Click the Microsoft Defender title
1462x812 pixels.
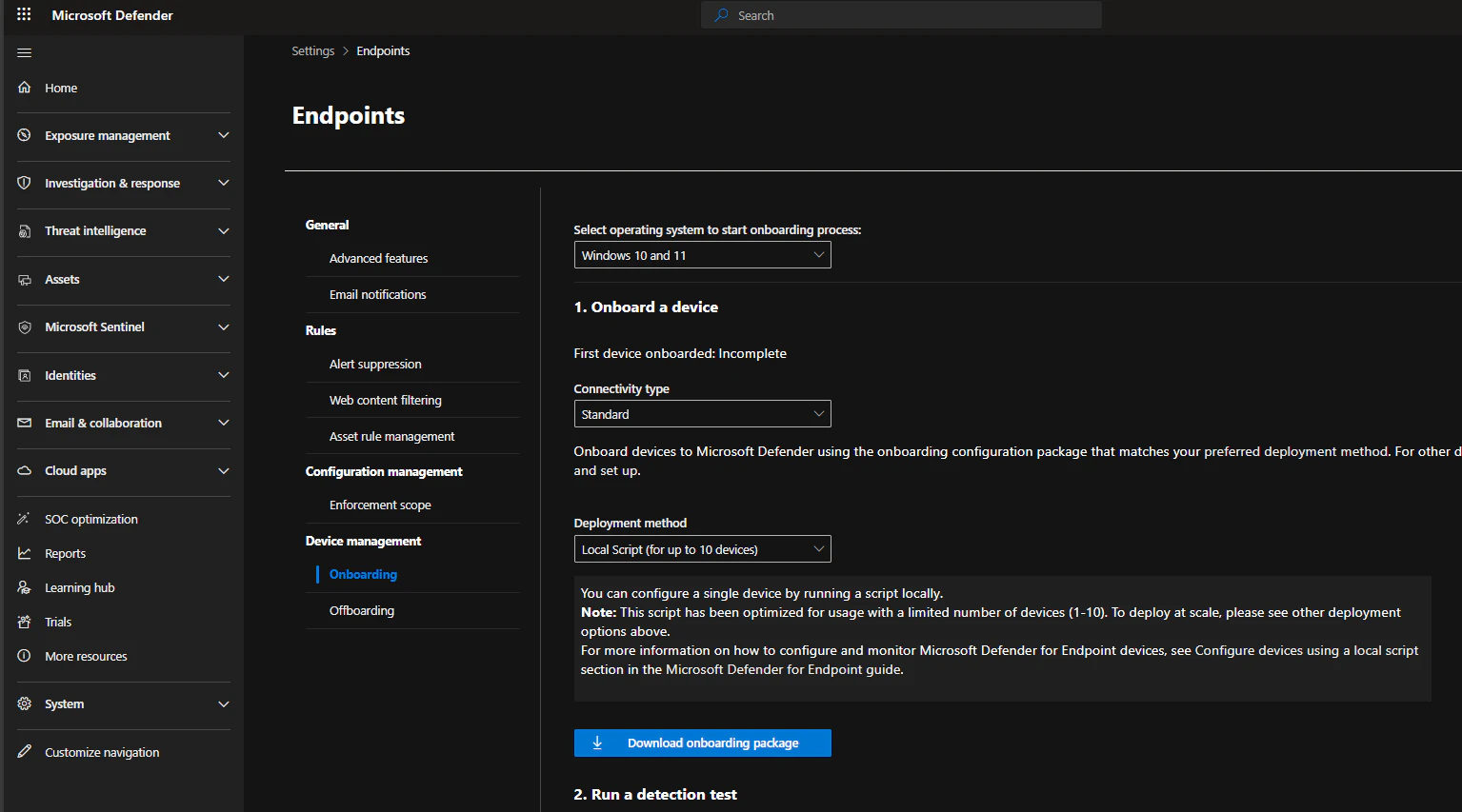click(112, 15)
